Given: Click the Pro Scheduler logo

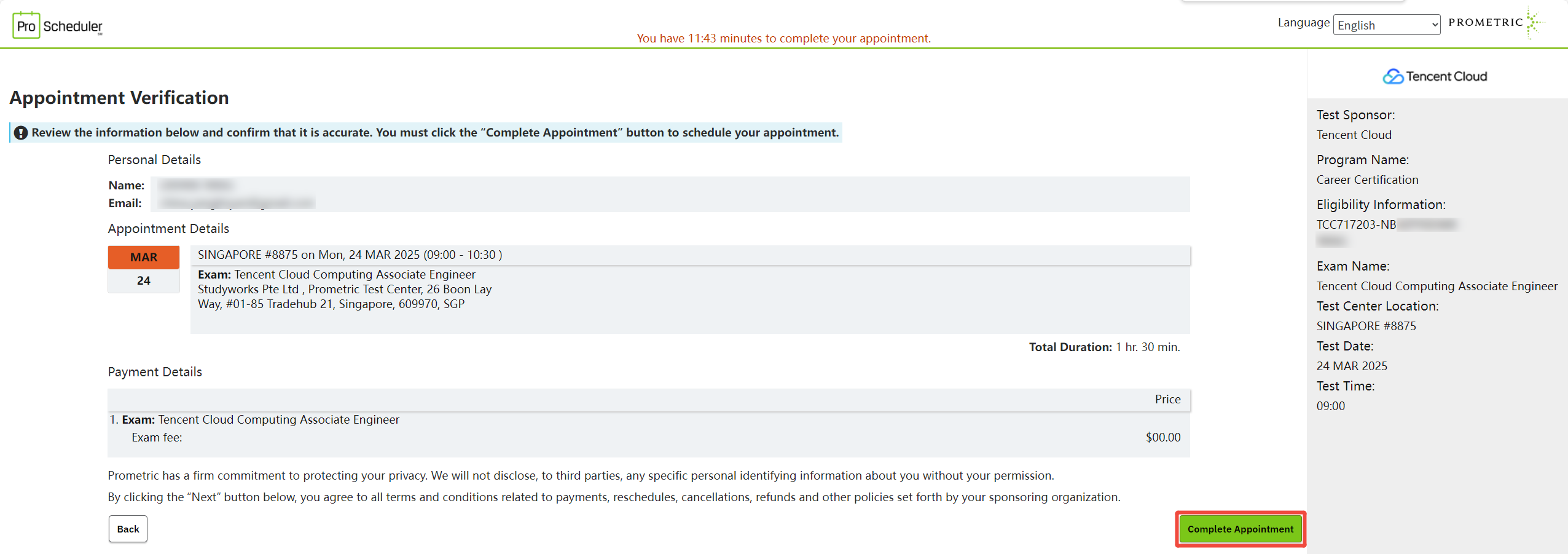Looking at the screenshot, I should click(x=58, y=26).
